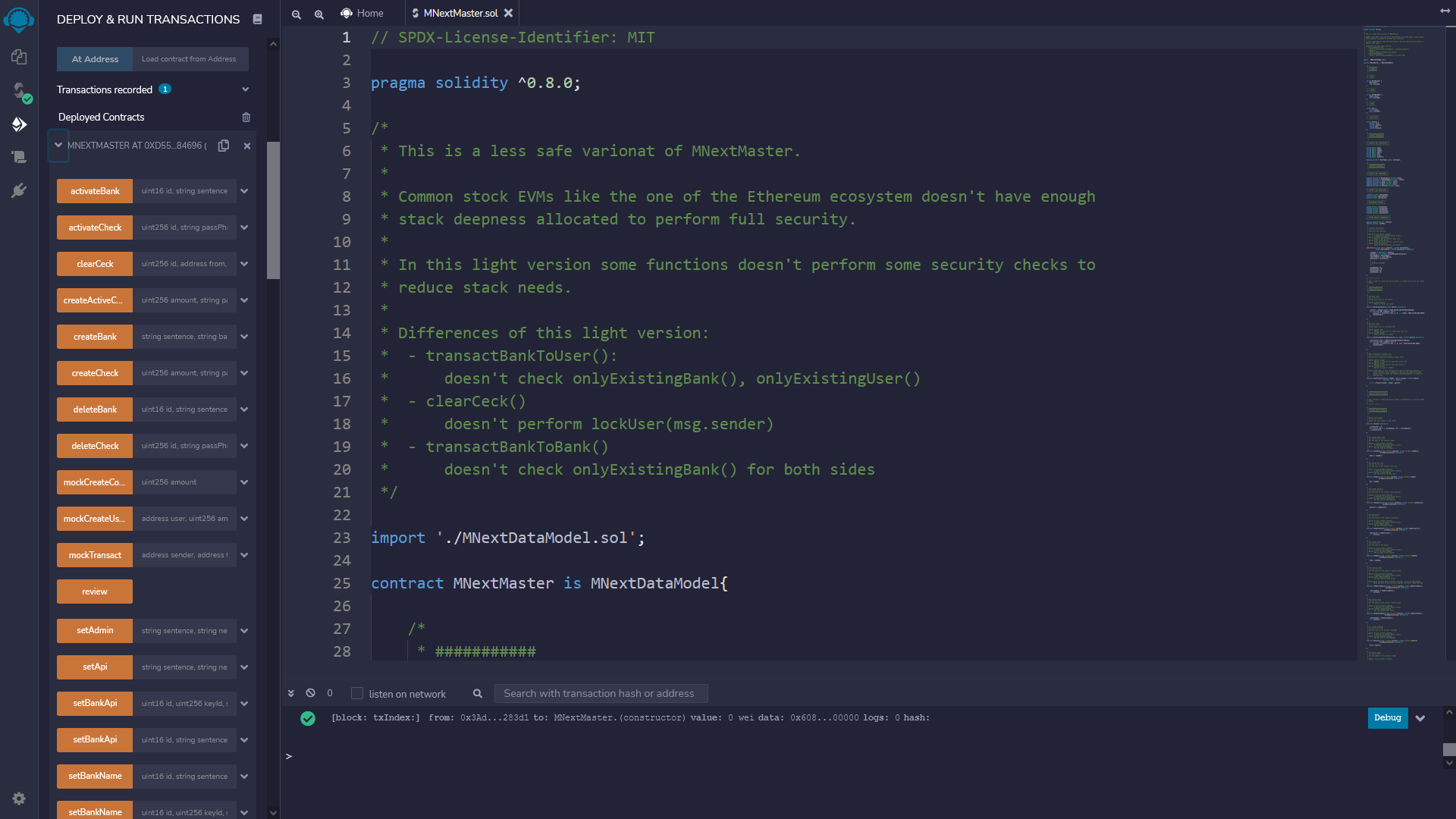Copy deployed MNEXTMASTER contract address

point(224,146)
